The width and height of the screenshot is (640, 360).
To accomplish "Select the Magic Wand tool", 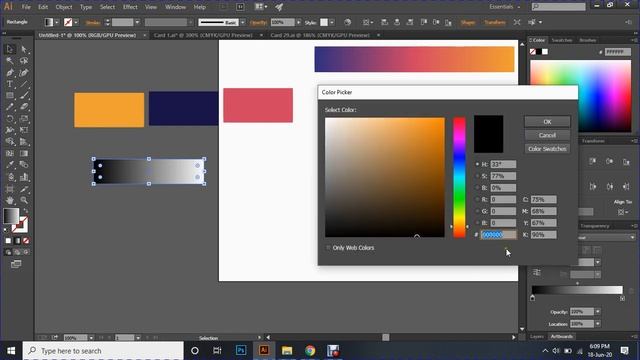I will 10,61.
